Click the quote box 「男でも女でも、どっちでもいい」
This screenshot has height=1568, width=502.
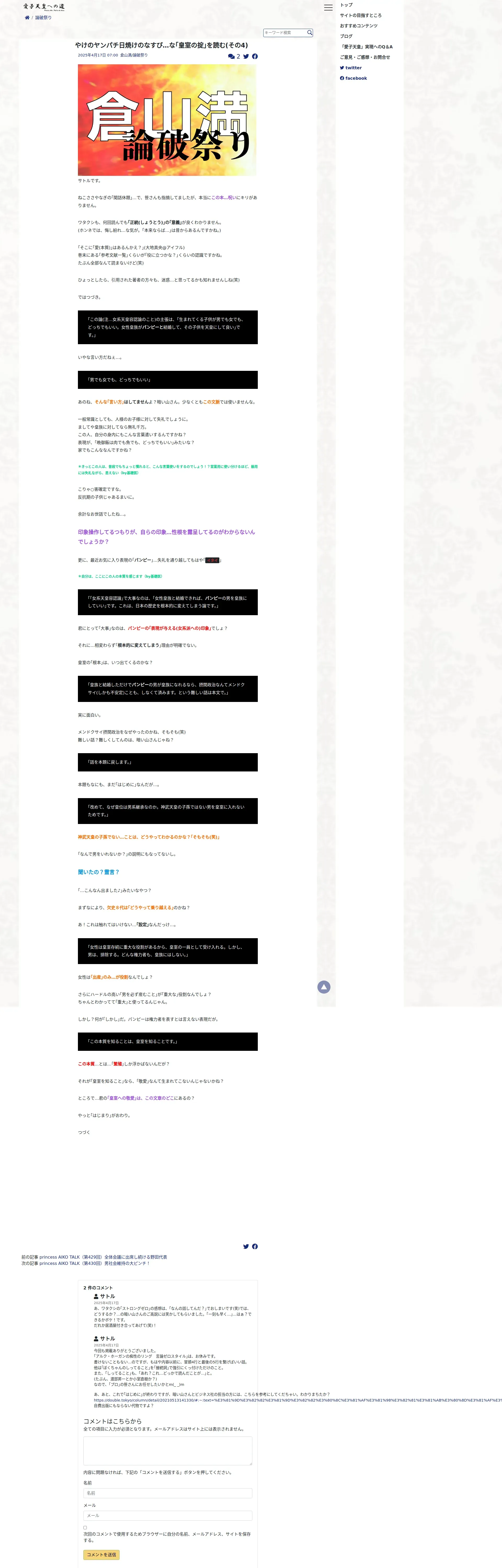(x=168, y=380)
